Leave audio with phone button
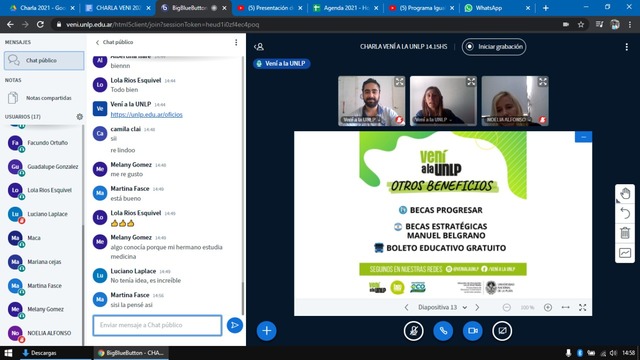This screenshot has width=640, height=360. tap(443, 331)
